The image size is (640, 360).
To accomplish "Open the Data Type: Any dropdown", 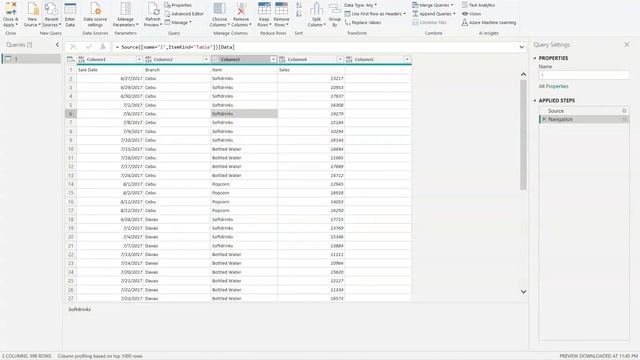I will tap(360, 5).
